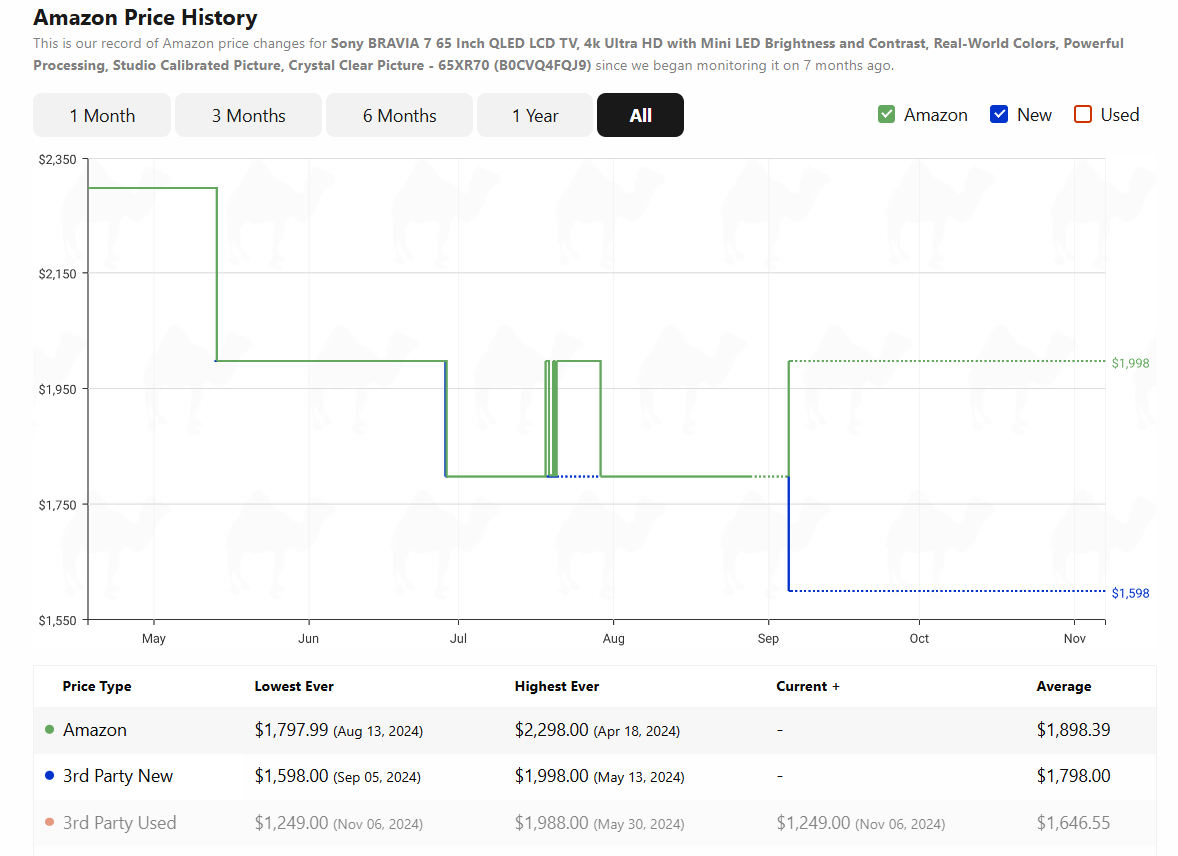Click the 3rd Party New row label
Image resolution: width=1178 pixels, height=856 pixels.
tap(118, 776)
